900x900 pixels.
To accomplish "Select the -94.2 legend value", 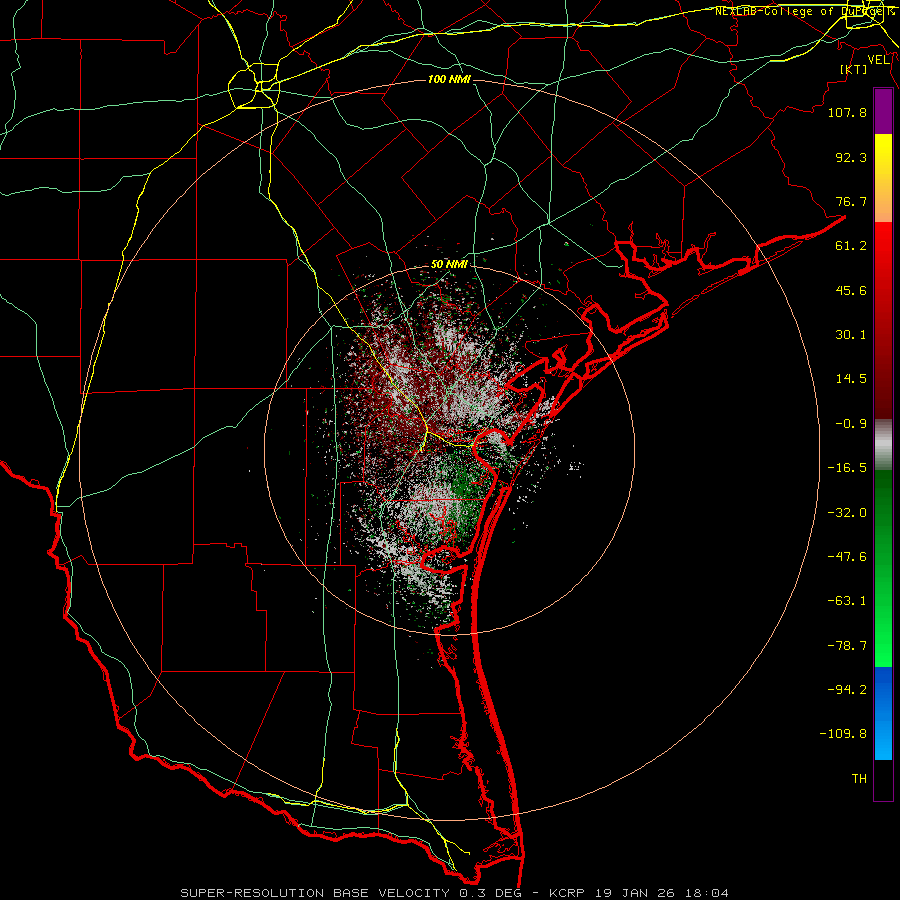I will [847, 689].
